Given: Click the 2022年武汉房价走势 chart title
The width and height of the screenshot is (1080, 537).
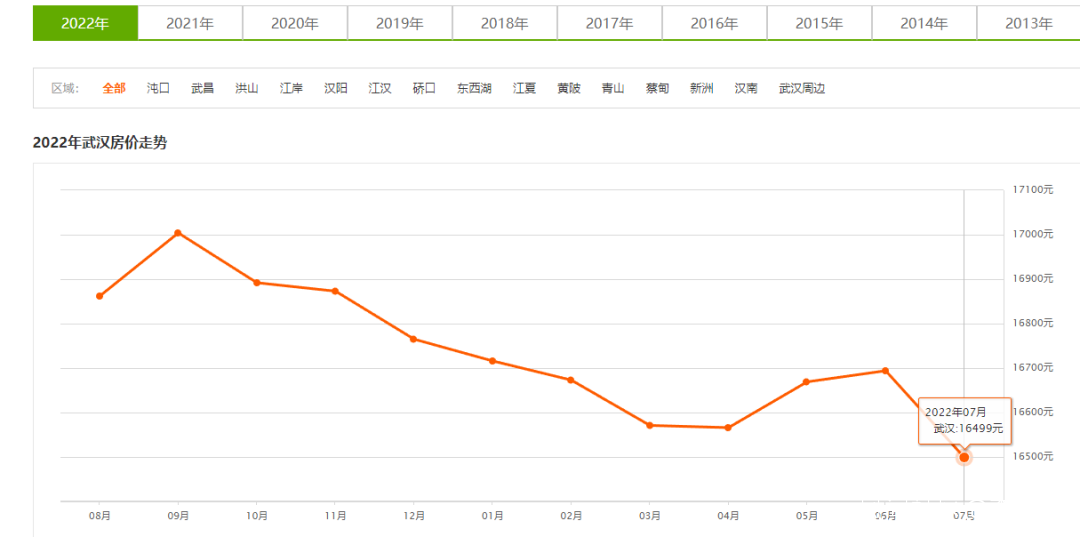Looking at the screenshot, I should (x=100, y=144).
